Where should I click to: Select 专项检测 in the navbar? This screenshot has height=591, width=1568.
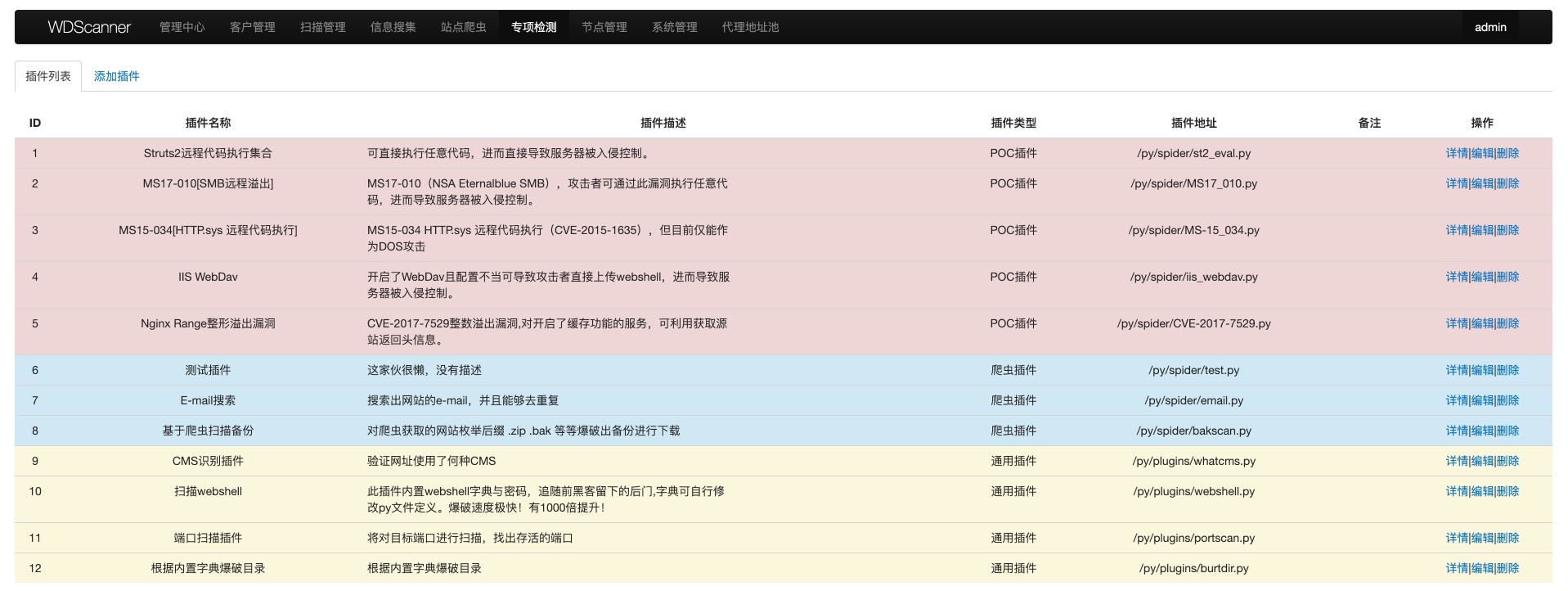click(x=533, y=27)
